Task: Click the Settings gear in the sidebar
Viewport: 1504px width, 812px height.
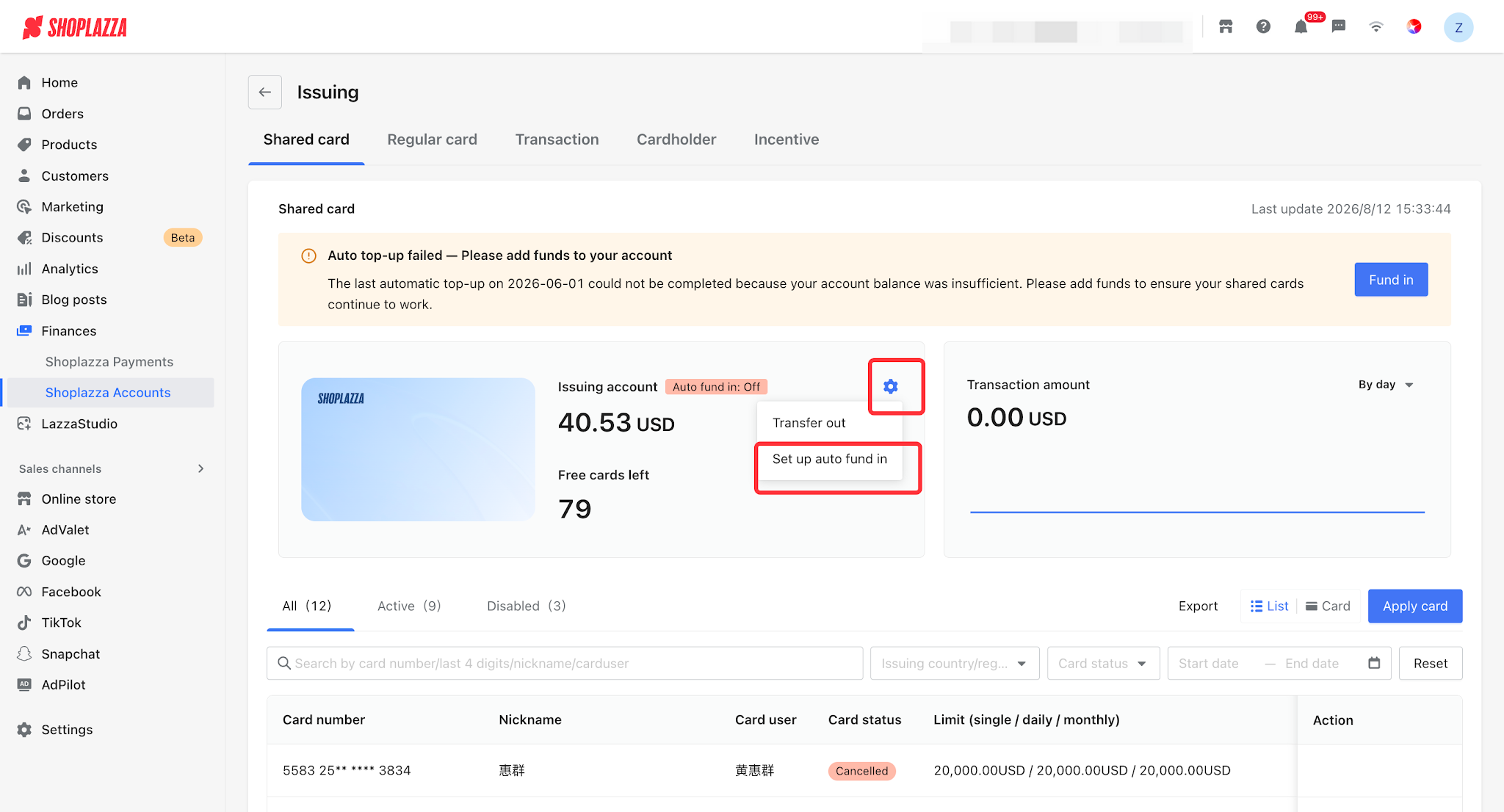Action: pyautogui.click(x=24, y=730)
